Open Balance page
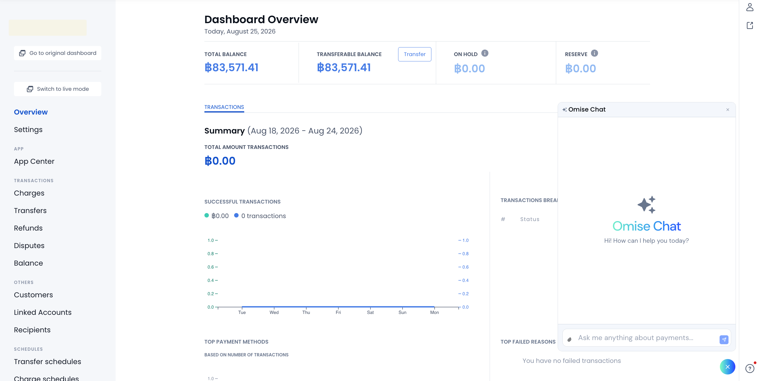 (28, 263)
